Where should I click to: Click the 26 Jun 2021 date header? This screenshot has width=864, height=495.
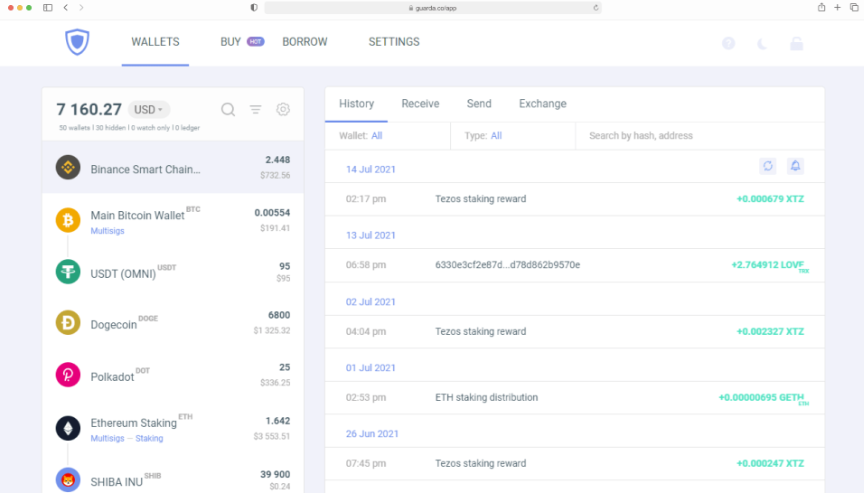point(372,434)
